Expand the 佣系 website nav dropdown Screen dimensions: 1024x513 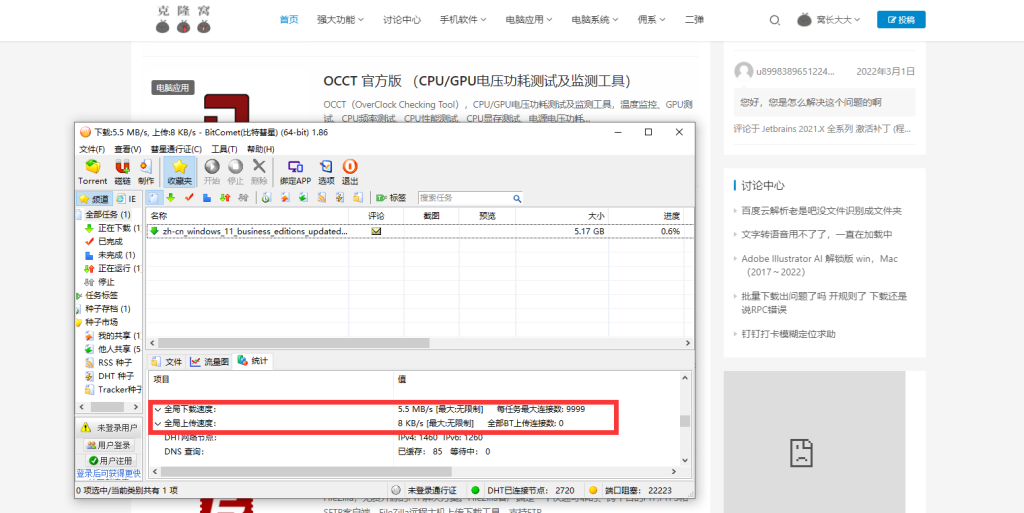[651, 20]
